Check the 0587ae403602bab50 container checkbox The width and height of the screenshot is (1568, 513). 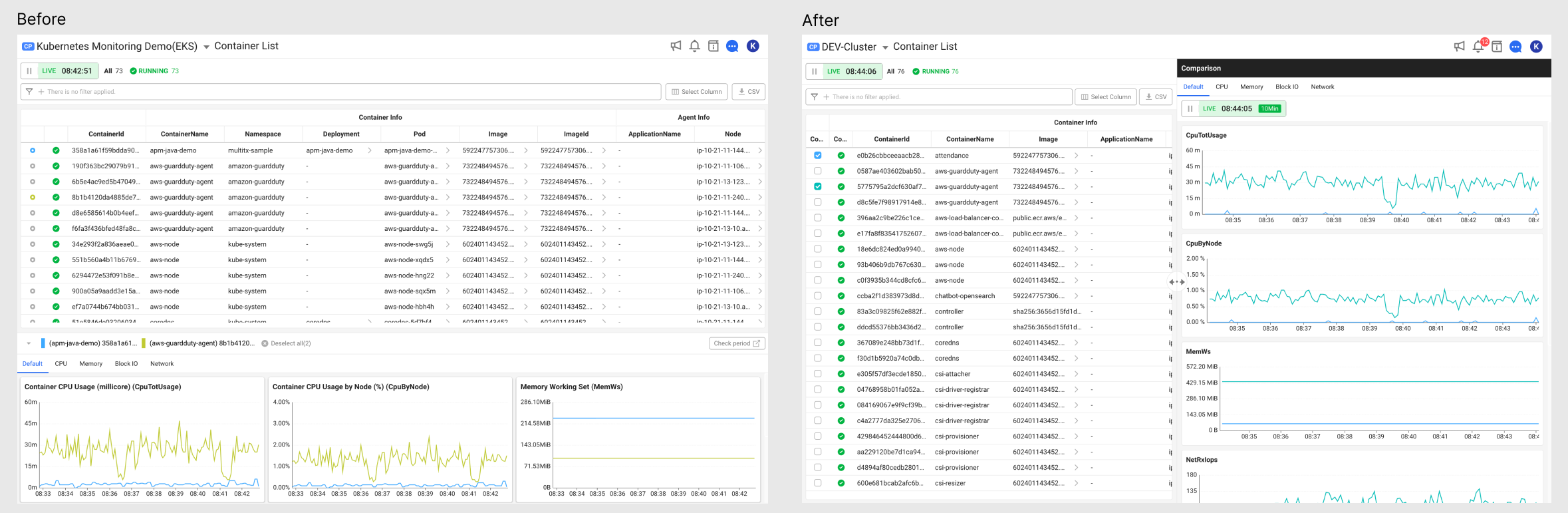point(818,171)
